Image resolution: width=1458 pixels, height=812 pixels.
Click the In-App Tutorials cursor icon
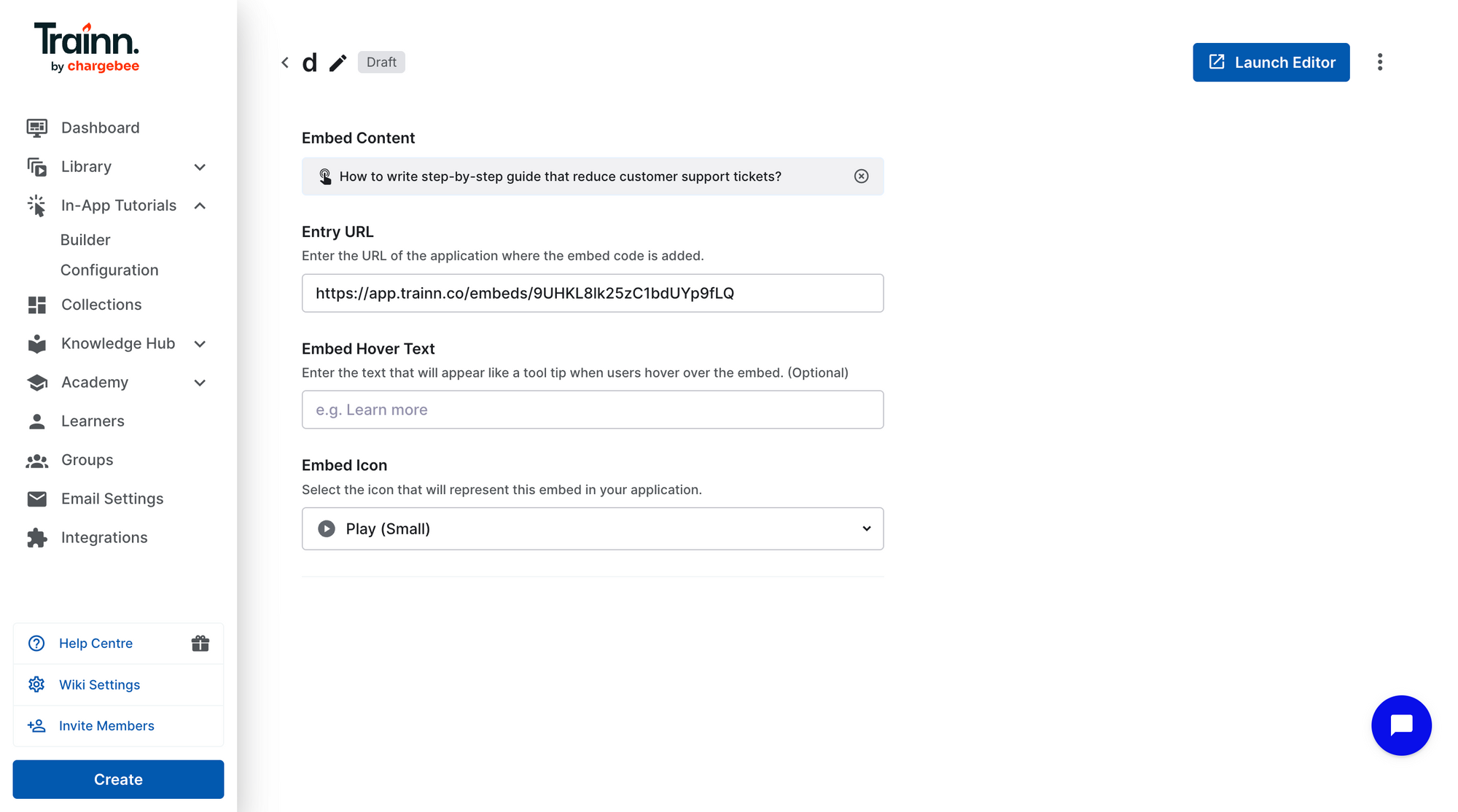pos(37,206)
